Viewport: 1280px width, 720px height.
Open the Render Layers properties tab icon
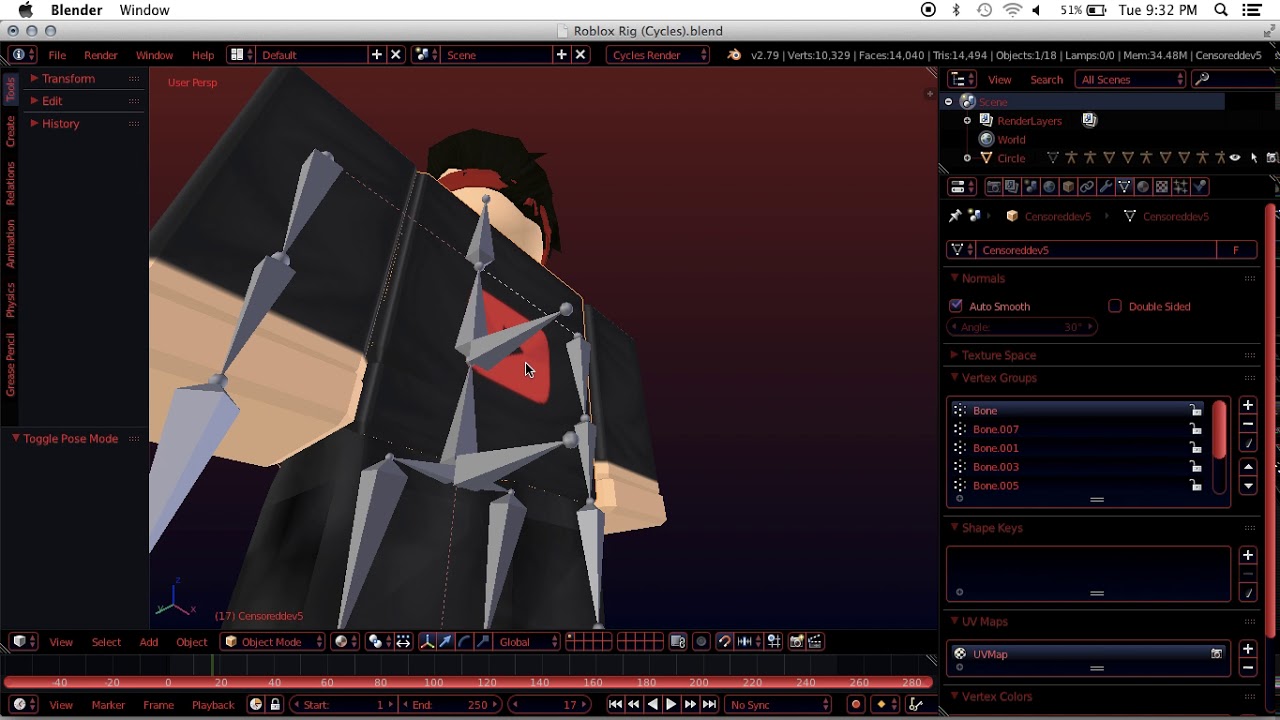click(x=1011, y=187)
